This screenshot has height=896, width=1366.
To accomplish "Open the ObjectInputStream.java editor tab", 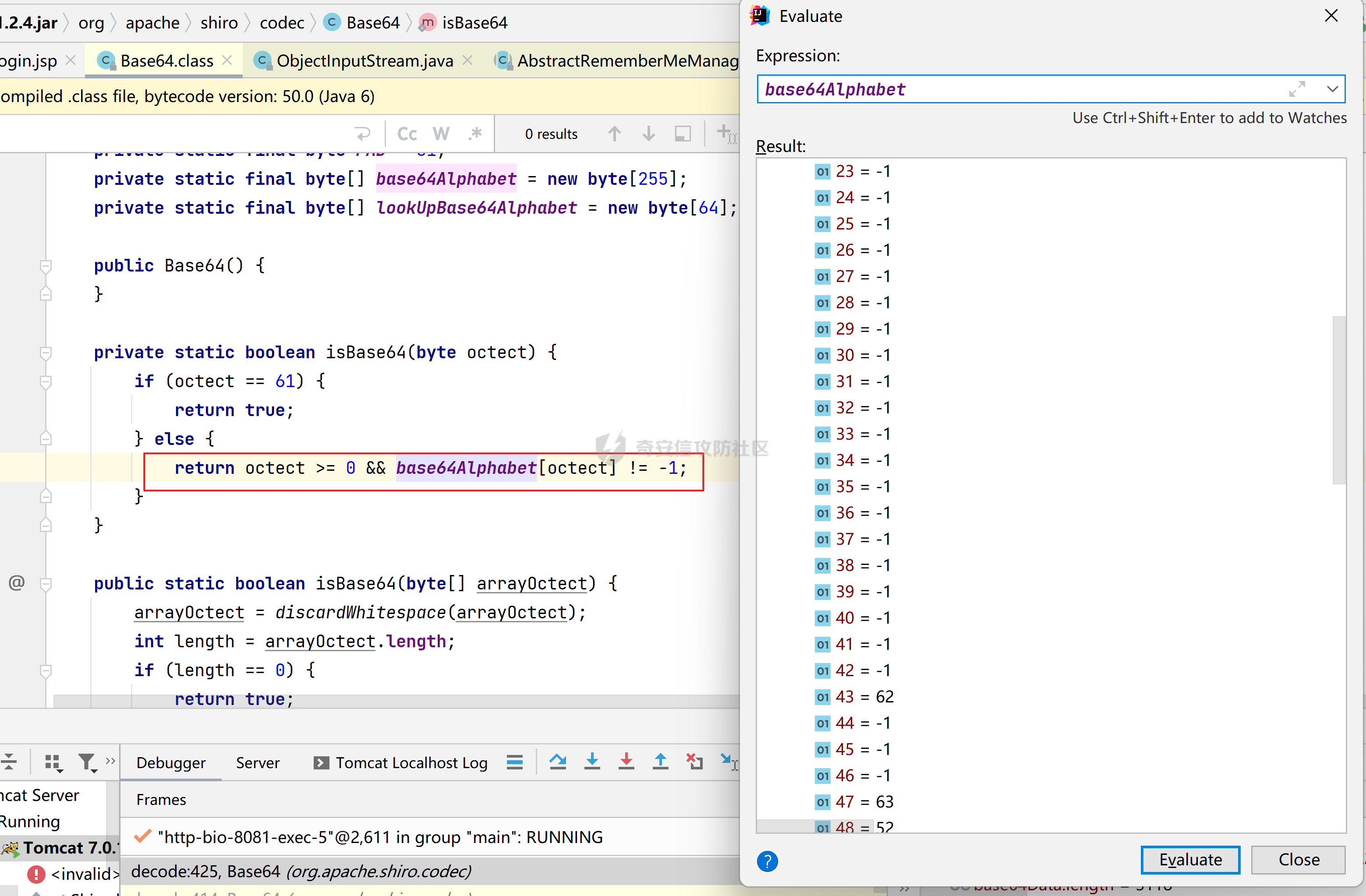I will coord(364,60).
